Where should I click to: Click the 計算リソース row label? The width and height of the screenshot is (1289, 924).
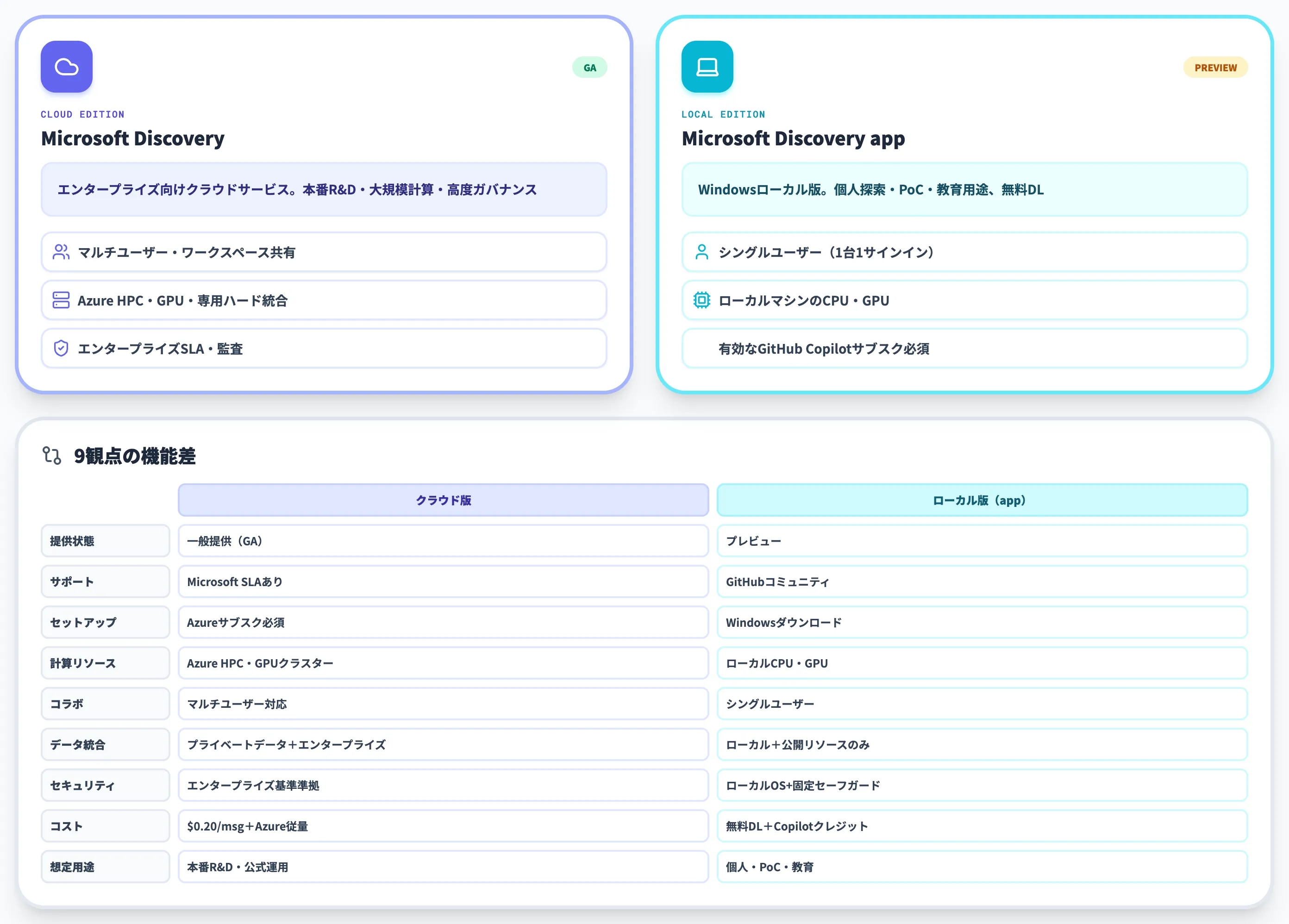105,662
